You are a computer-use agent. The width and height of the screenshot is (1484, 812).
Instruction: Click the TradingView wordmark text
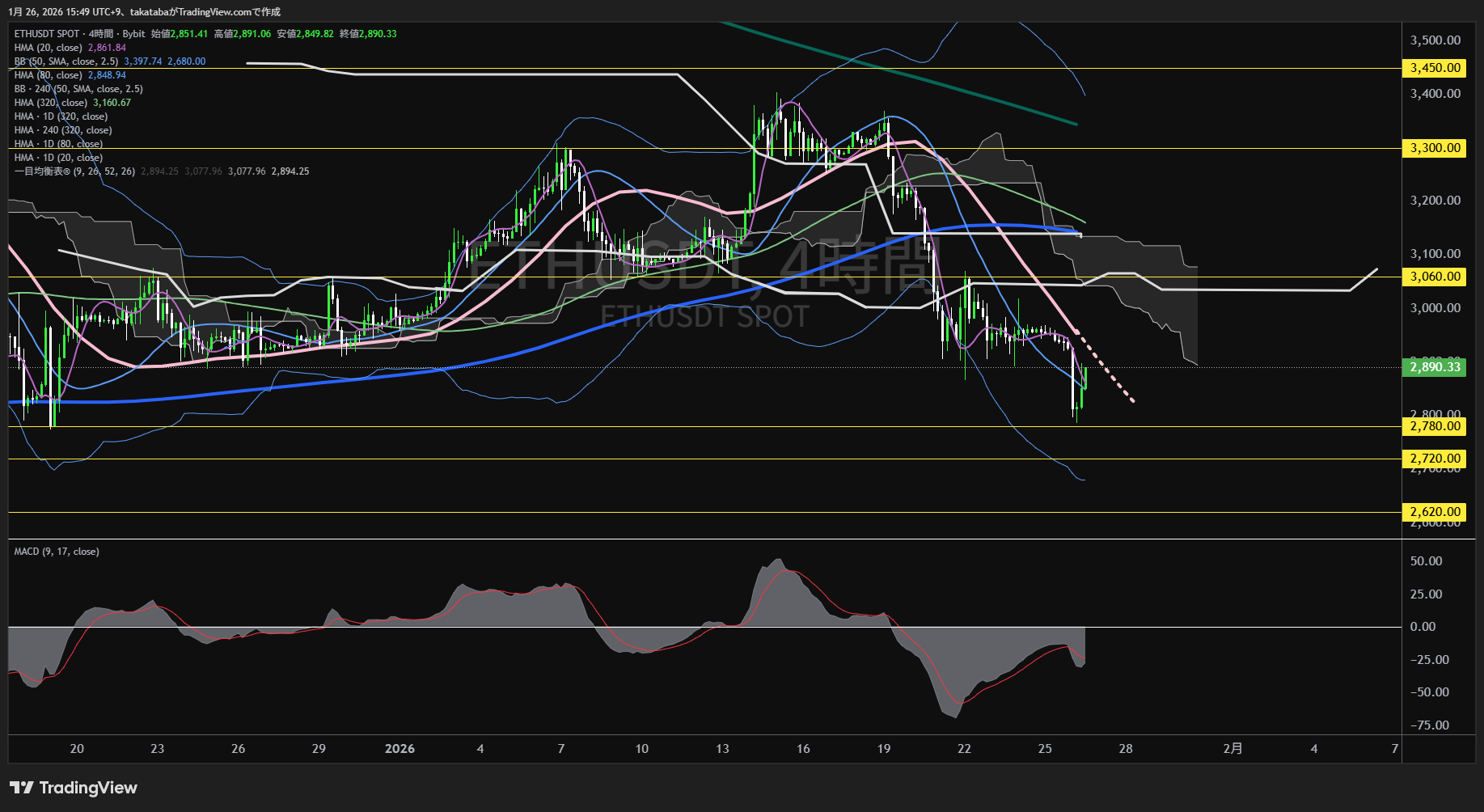click(88, 788)
